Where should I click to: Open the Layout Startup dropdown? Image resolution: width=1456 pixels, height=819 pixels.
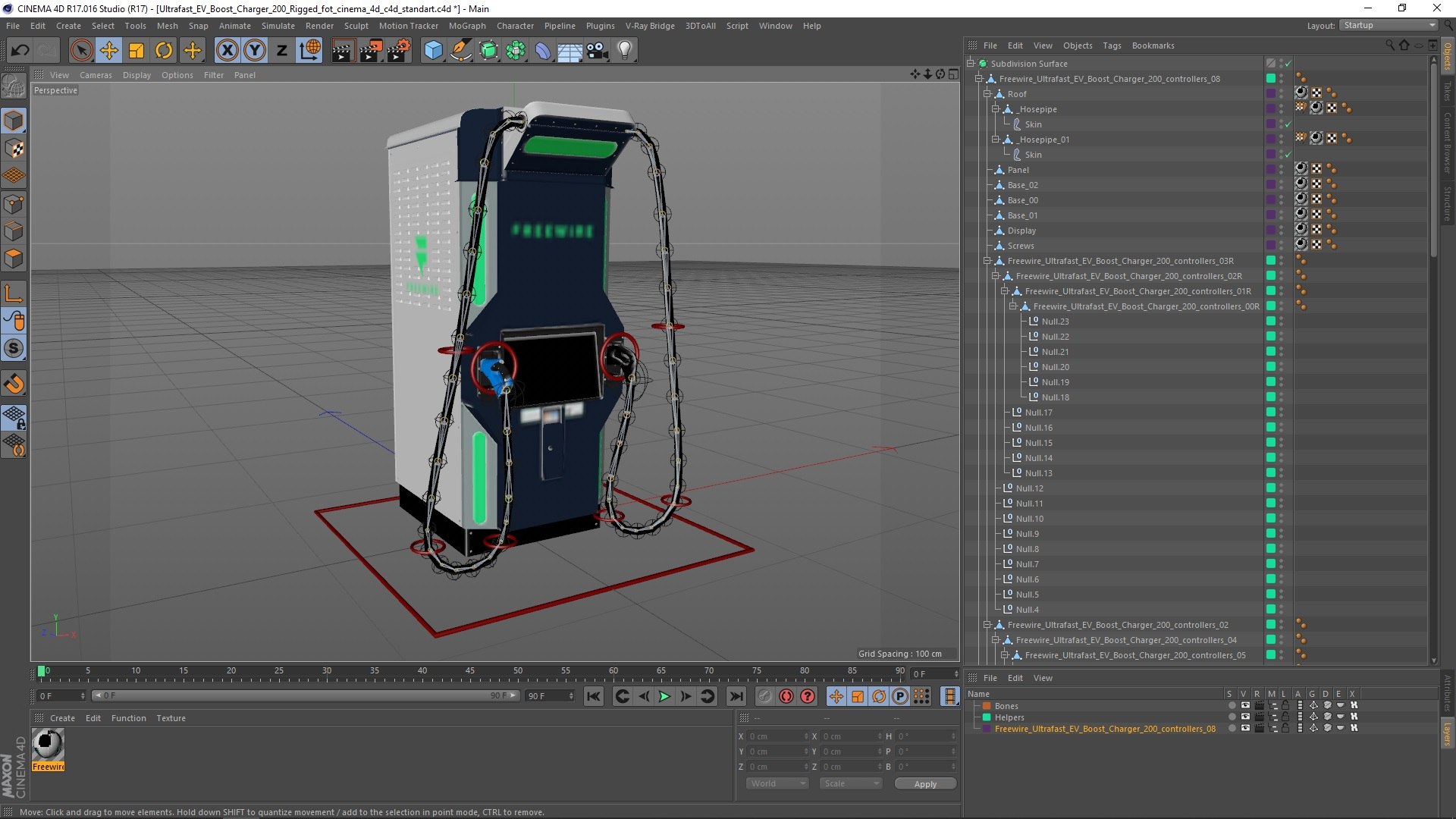[x=1389, y=25]
